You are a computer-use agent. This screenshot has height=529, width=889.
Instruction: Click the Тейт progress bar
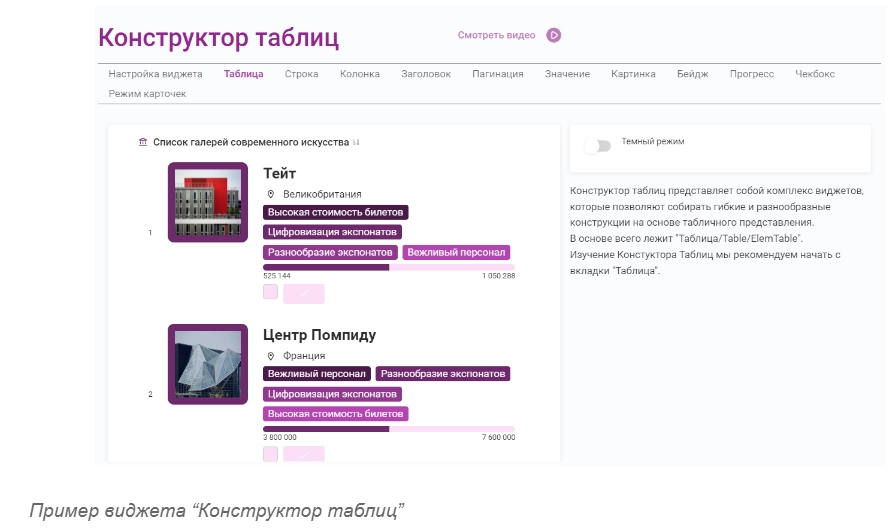389,267
